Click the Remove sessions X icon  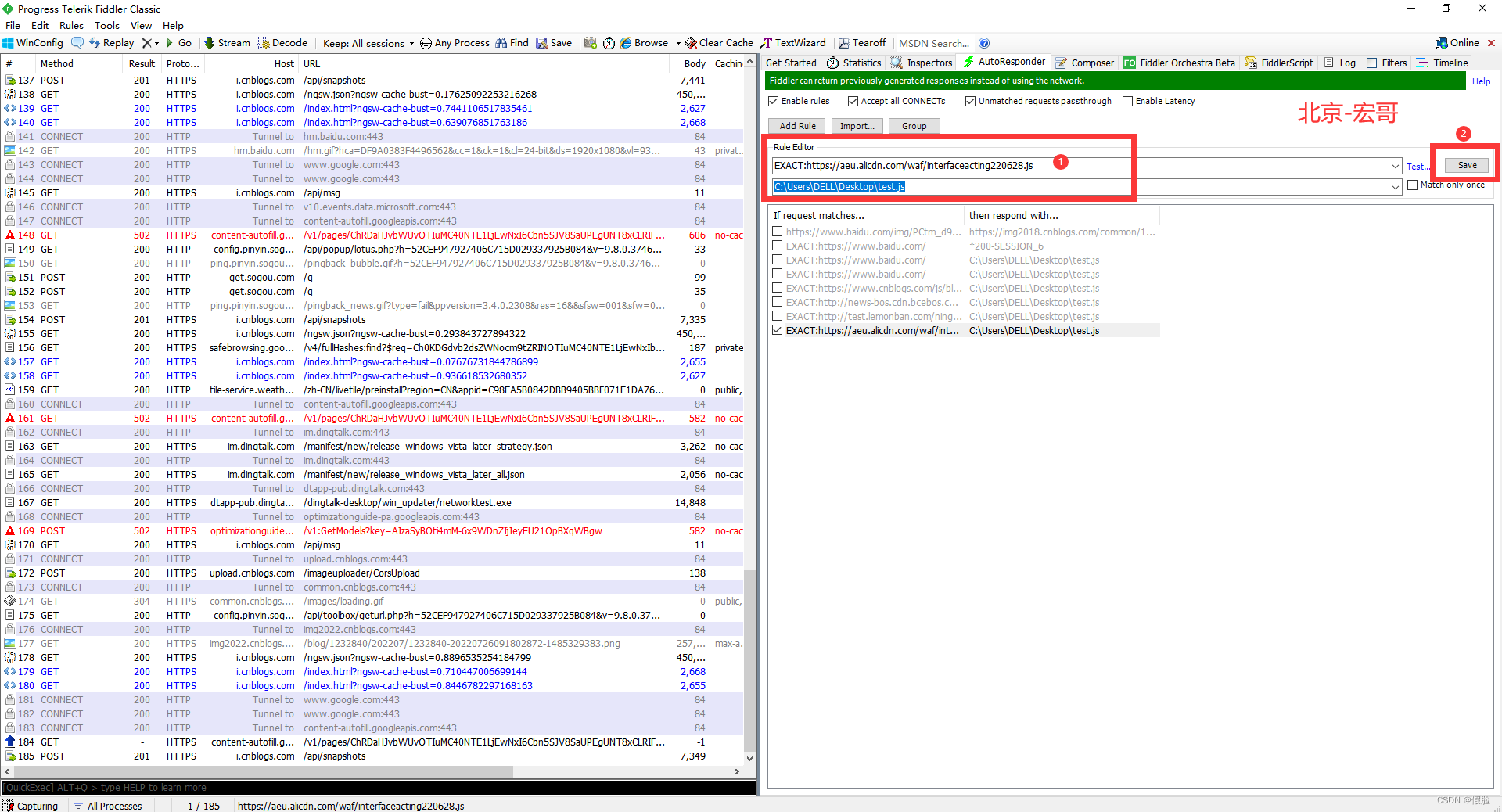pos(146,43)
